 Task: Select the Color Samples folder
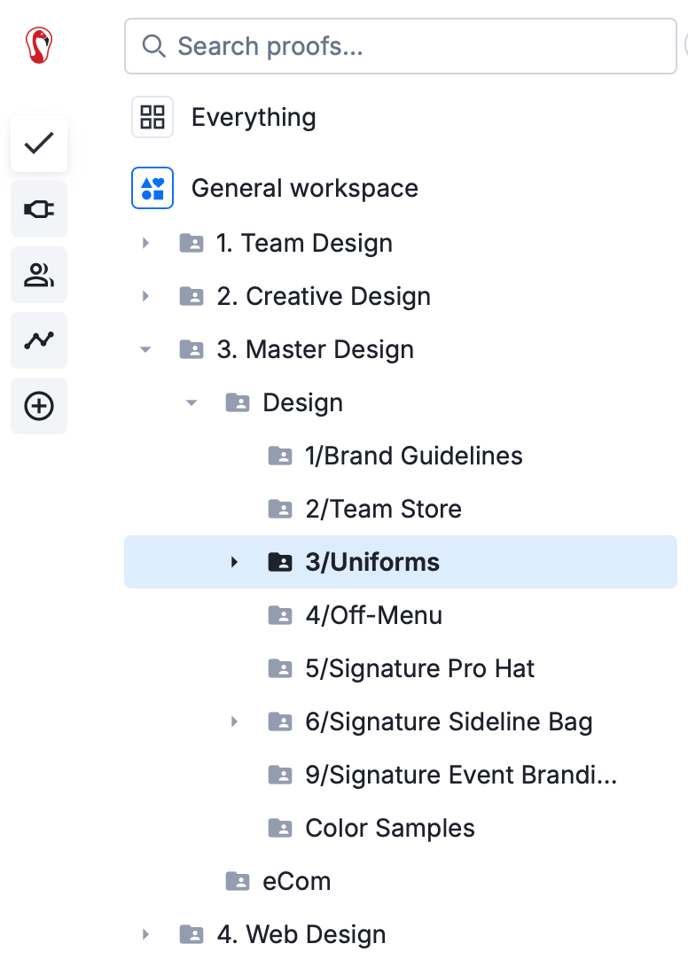389,828
